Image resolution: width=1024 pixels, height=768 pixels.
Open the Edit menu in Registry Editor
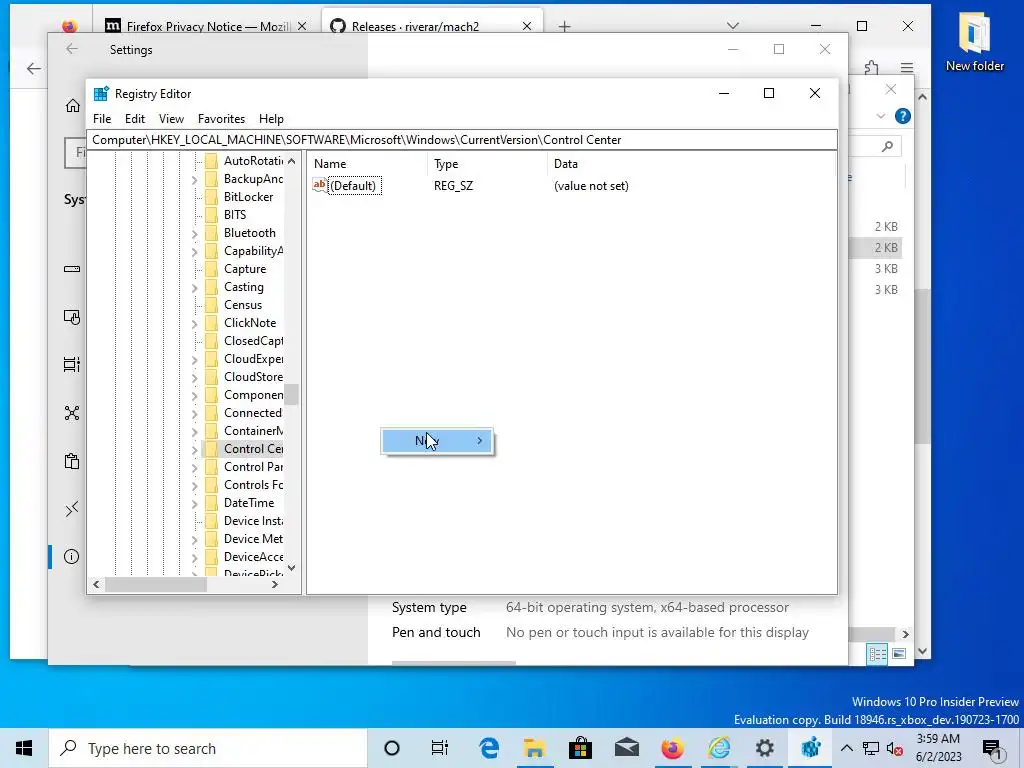(x=135, y=119)
